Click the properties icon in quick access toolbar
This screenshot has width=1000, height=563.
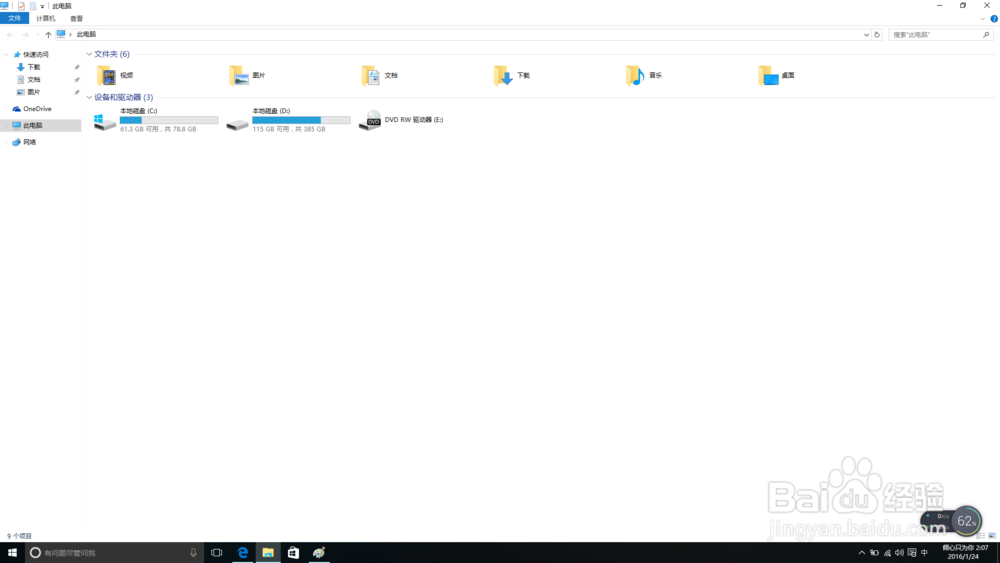[21, 6]
